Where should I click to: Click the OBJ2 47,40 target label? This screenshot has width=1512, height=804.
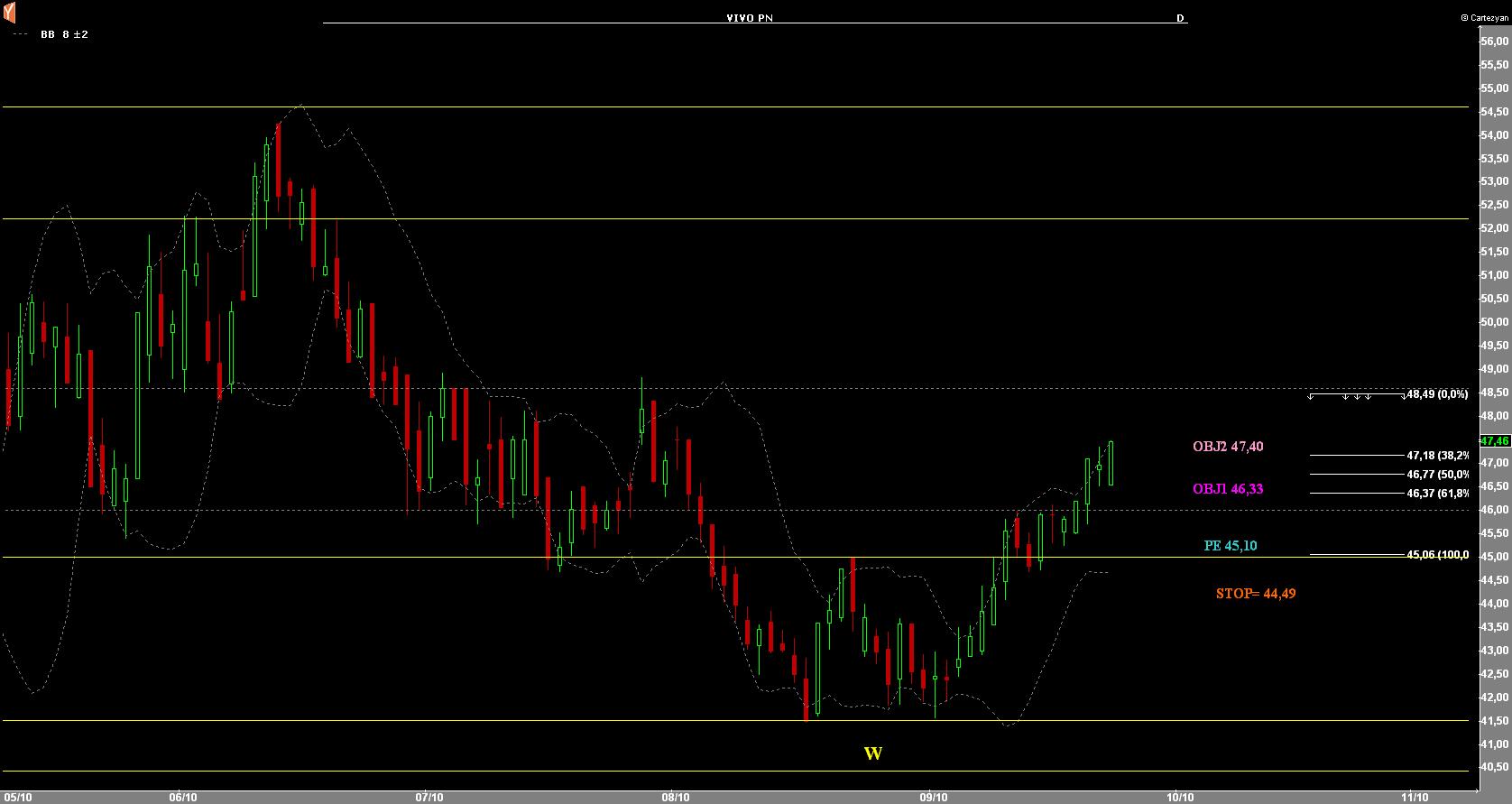click(x=1228, y=447)
